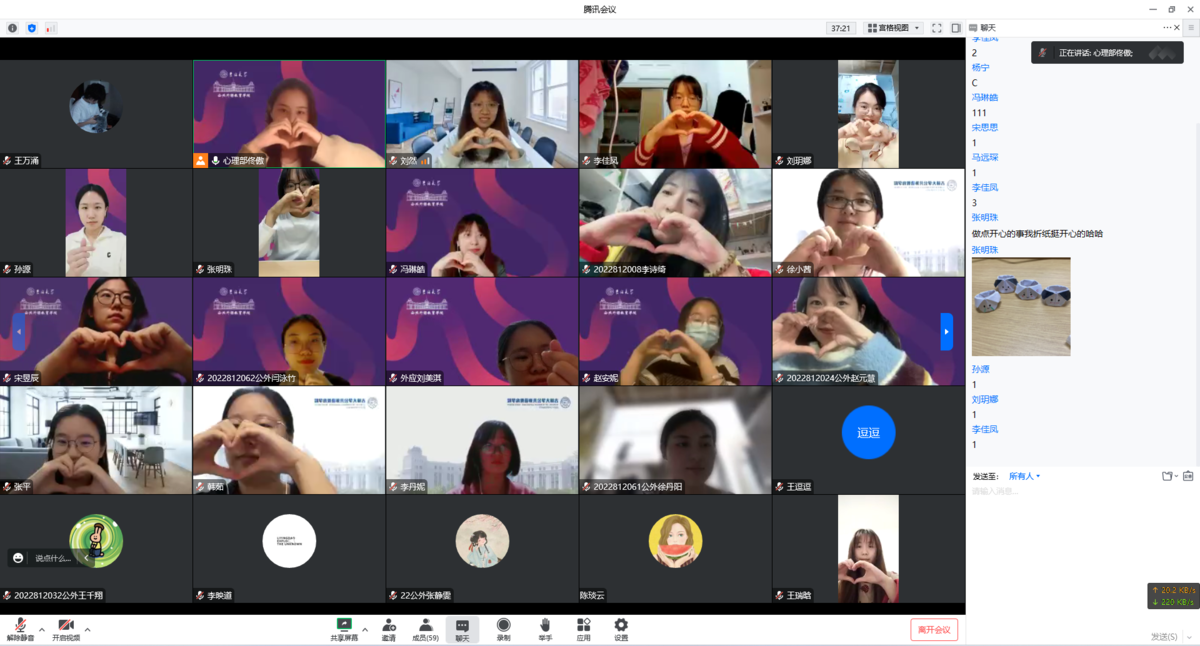Expand share screen options arrow

pyautogui.click(x=365, y=630)
